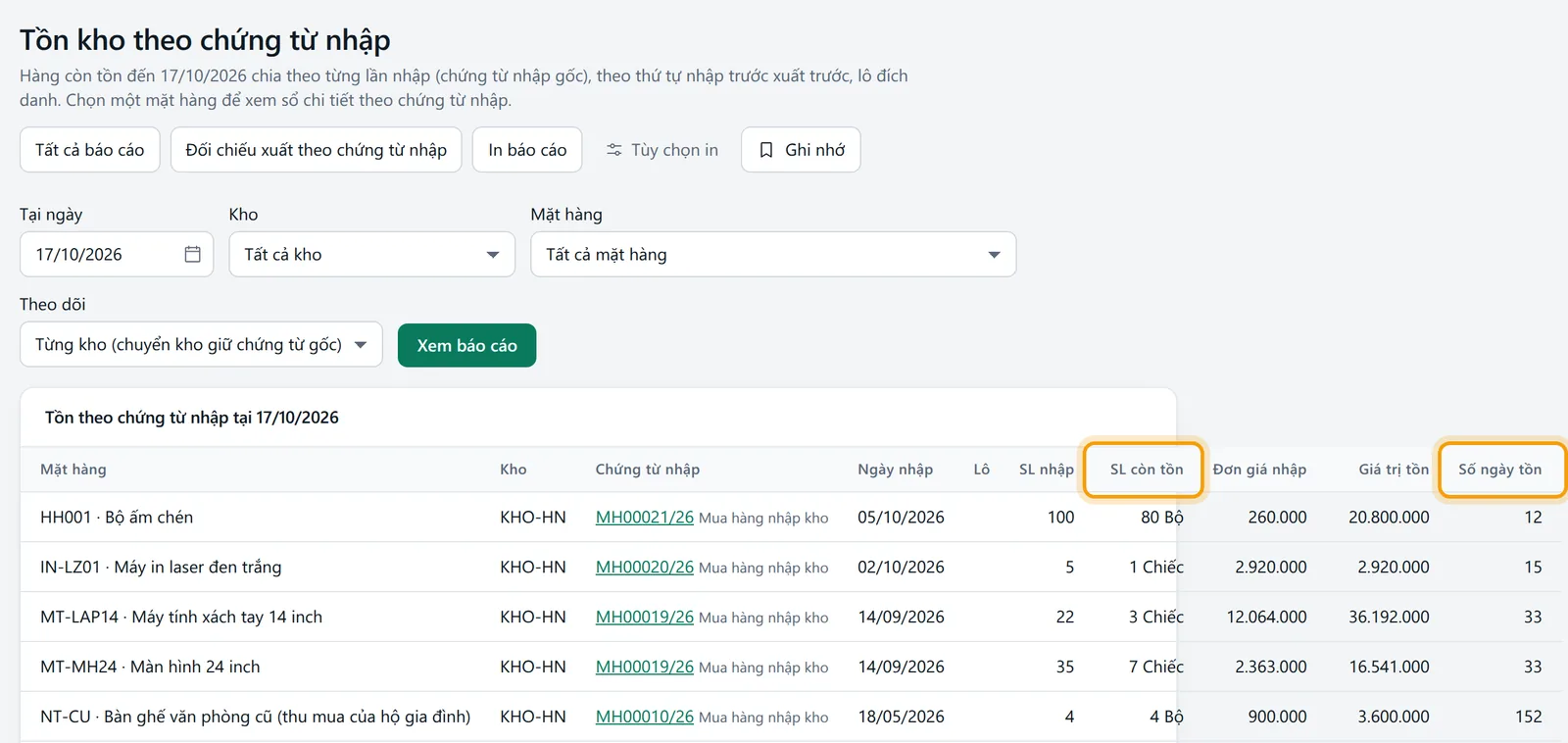The height and width of the screenshot is (743, 1568).
Task: Expand the Mặt hàng dropdown
Action: pos(773,254)
